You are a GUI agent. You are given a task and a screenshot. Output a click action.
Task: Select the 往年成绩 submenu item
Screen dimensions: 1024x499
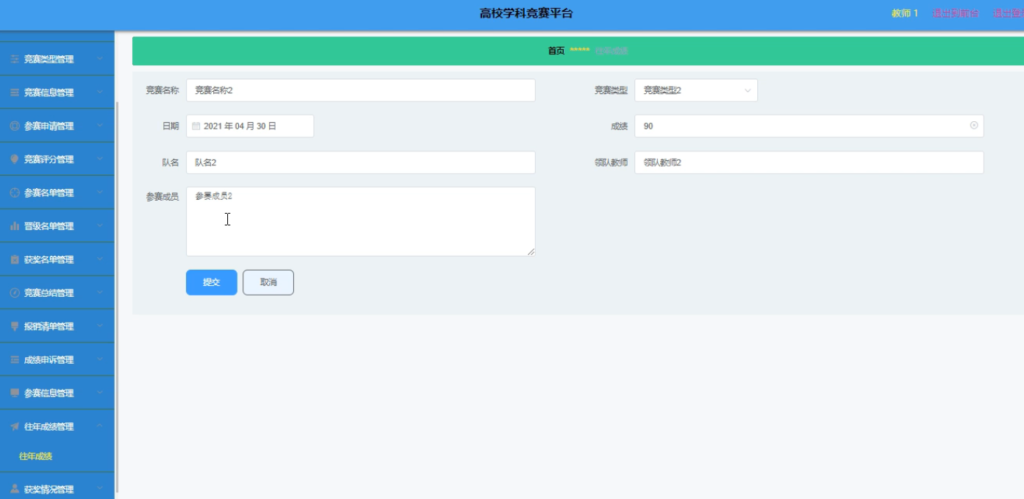click(36, 457)
